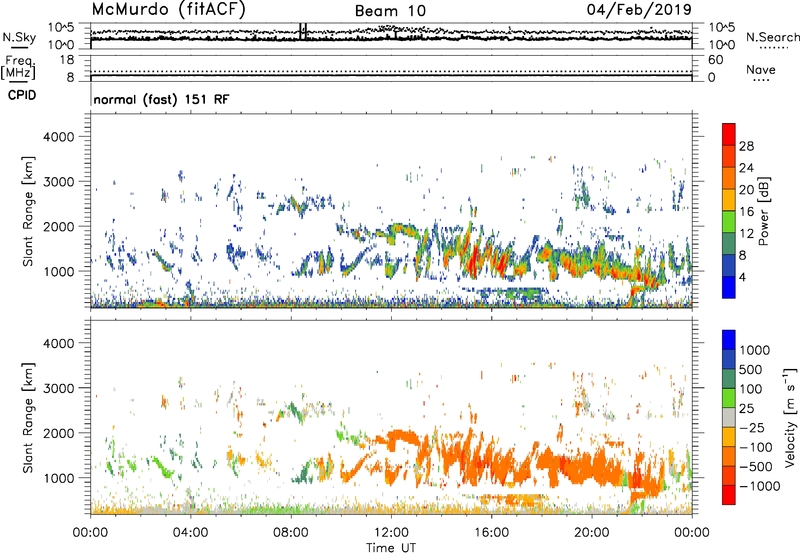Click the "04:00" time tick label

(190, 533)
